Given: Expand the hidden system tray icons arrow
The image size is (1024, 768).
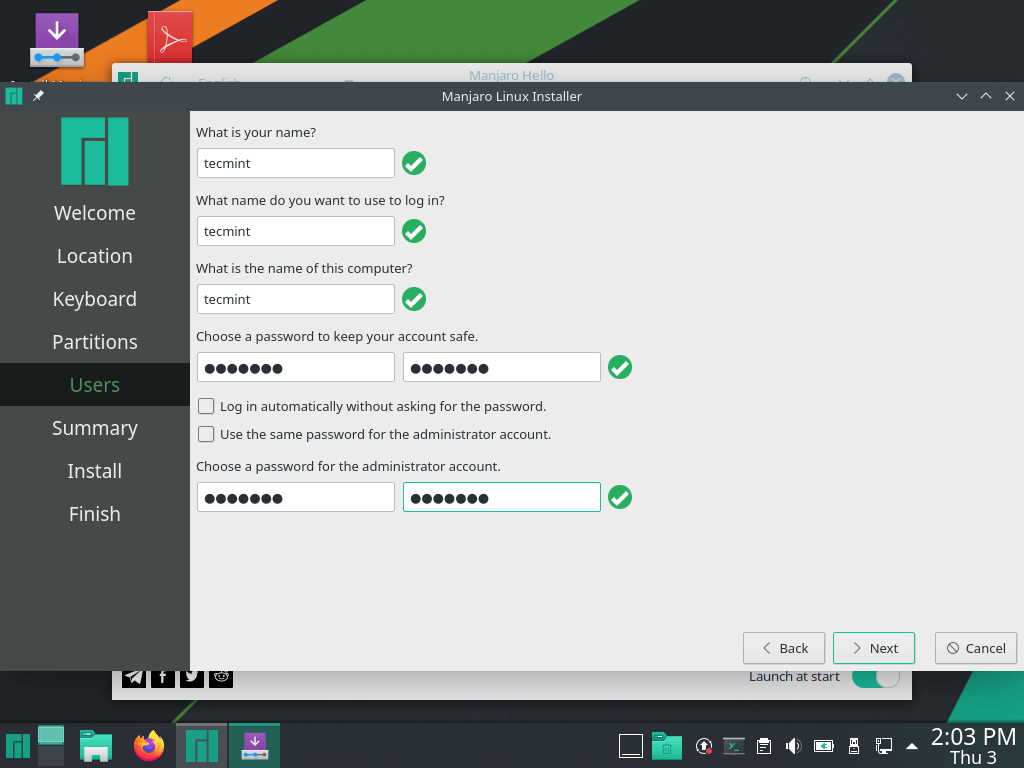Looking at the screenshot, I should pyautogui.click(x=911, y=745).
